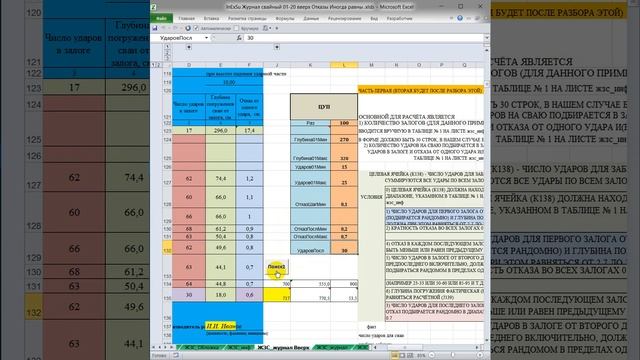Select column K header
The height and width of the screenshot is (360, 640).
point(310,65)
